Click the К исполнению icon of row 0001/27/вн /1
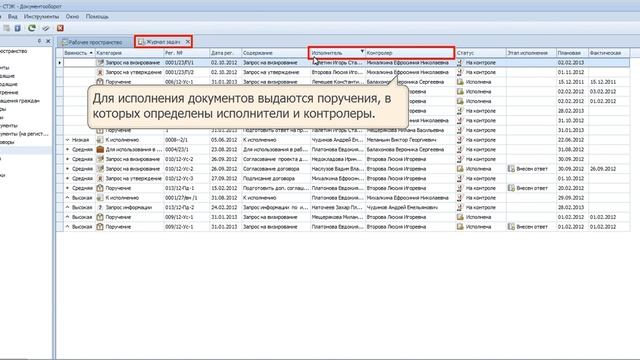This screenshot has height=360, width=640. [x=100, y=198]
